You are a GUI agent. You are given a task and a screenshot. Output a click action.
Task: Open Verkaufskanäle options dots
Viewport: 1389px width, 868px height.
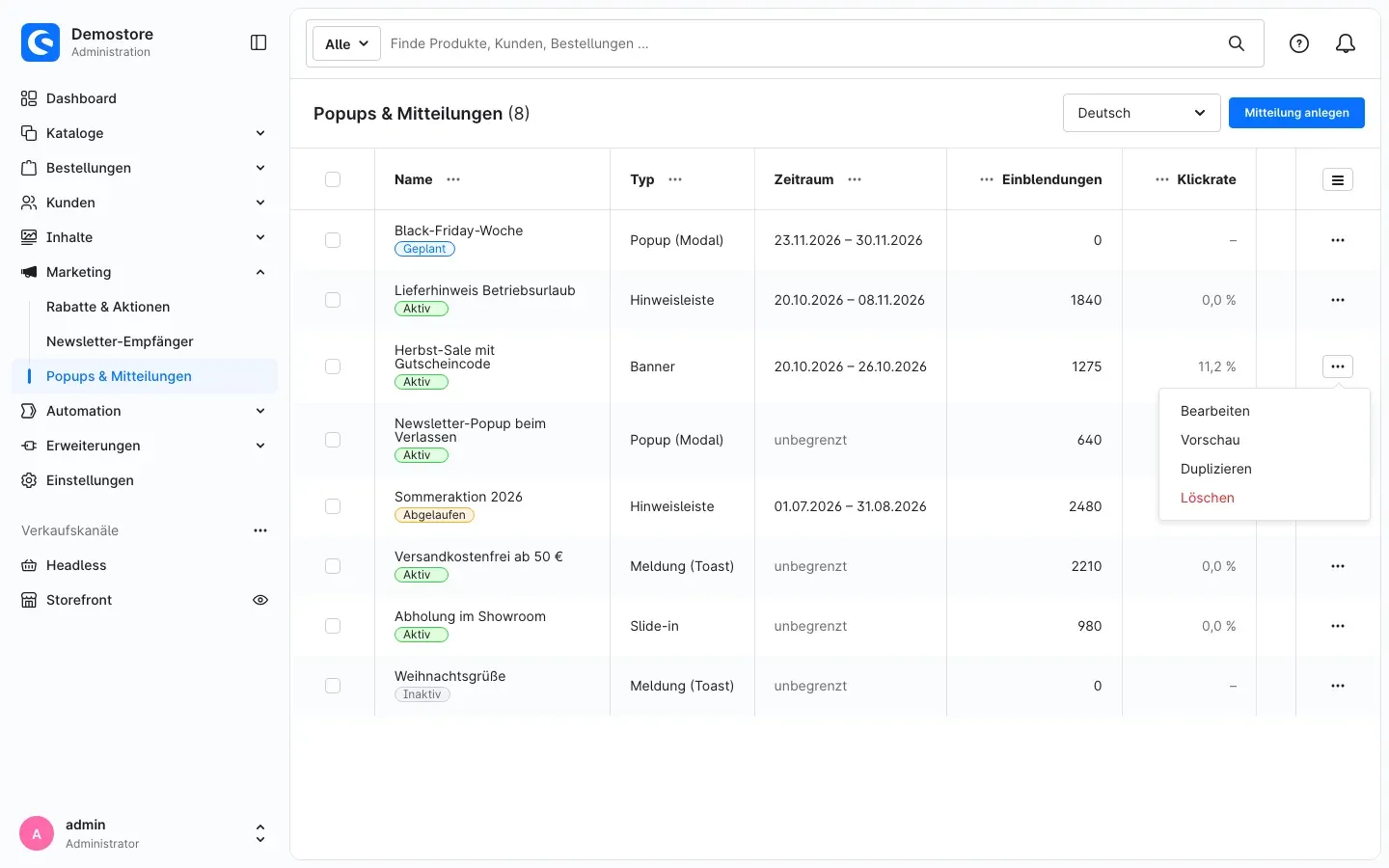[x=260, y=530]
